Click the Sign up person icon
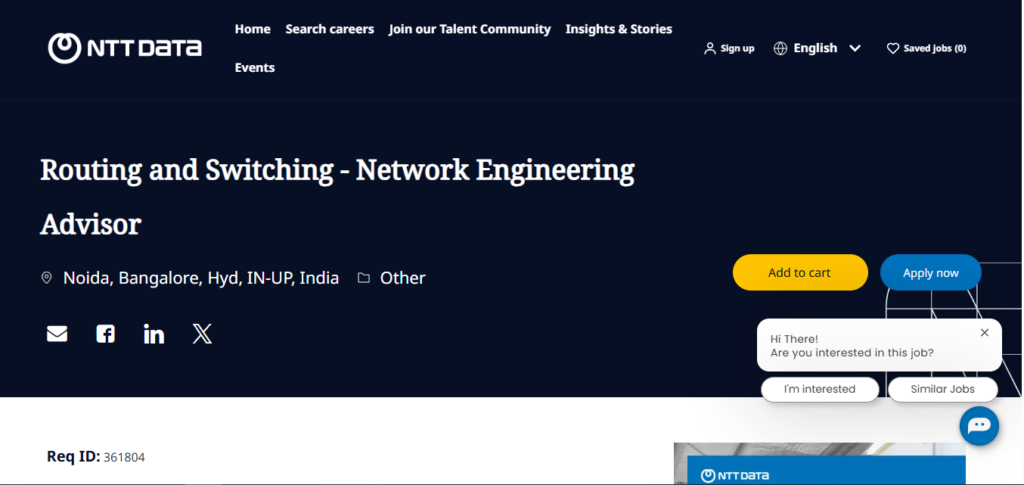Screen dimensions: 1024x485 click(x=710, y=48)
